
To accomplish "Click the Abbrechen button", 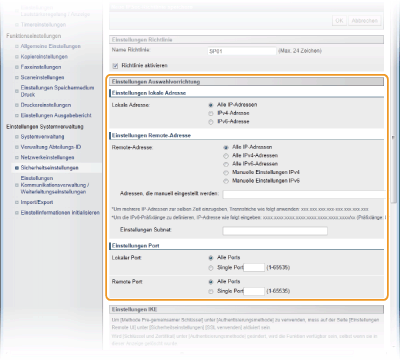I will 365,21.
